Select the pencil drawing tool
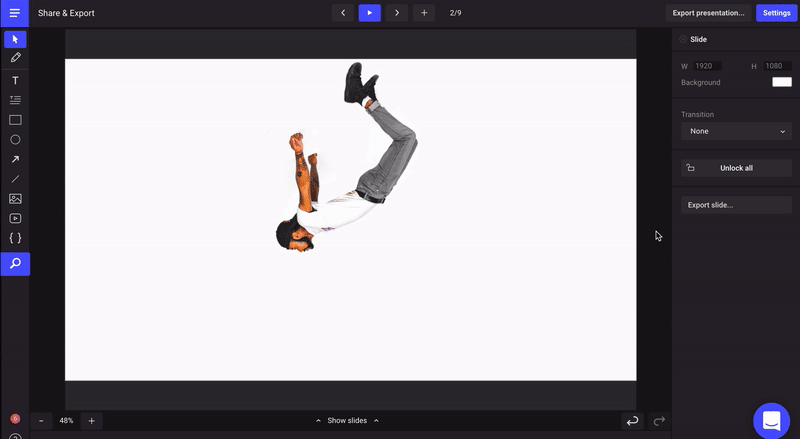800x439 pixels. (15, 58)
